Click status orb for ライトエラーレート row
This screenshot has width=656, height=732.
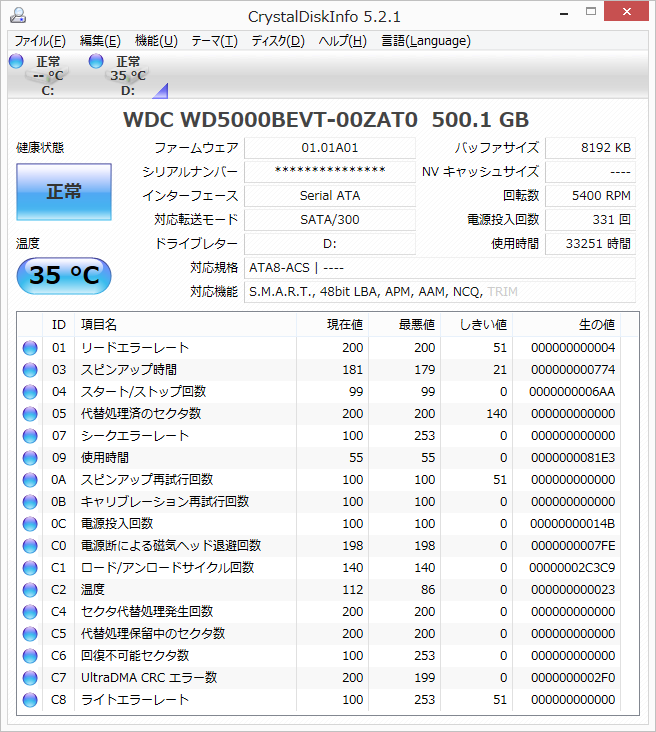point(30,700)
